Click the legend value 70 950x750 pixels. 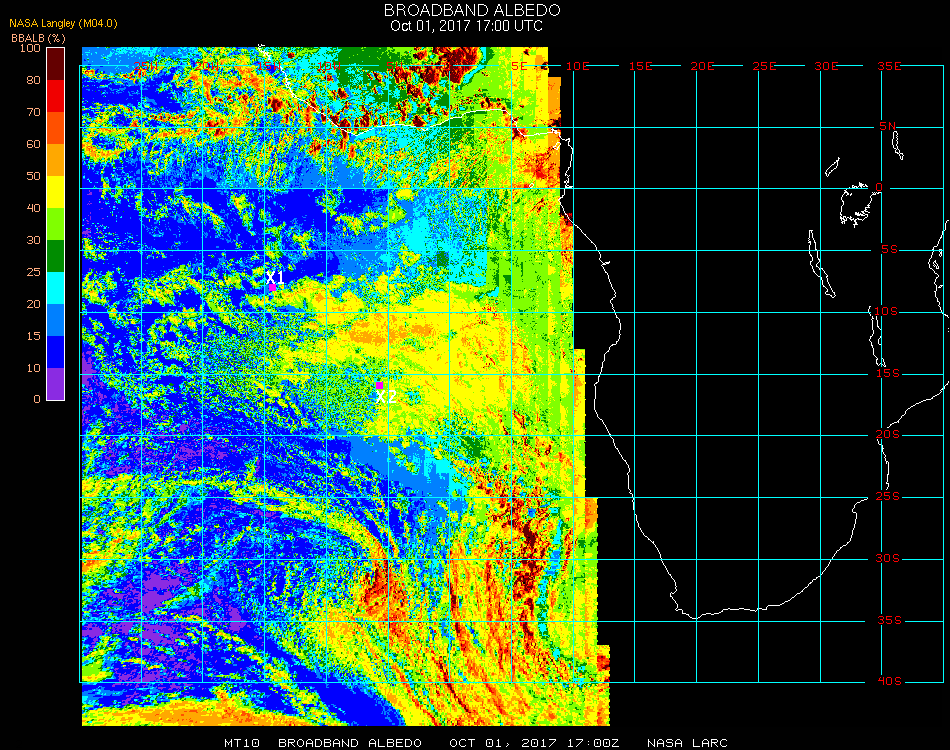point(33,112)
